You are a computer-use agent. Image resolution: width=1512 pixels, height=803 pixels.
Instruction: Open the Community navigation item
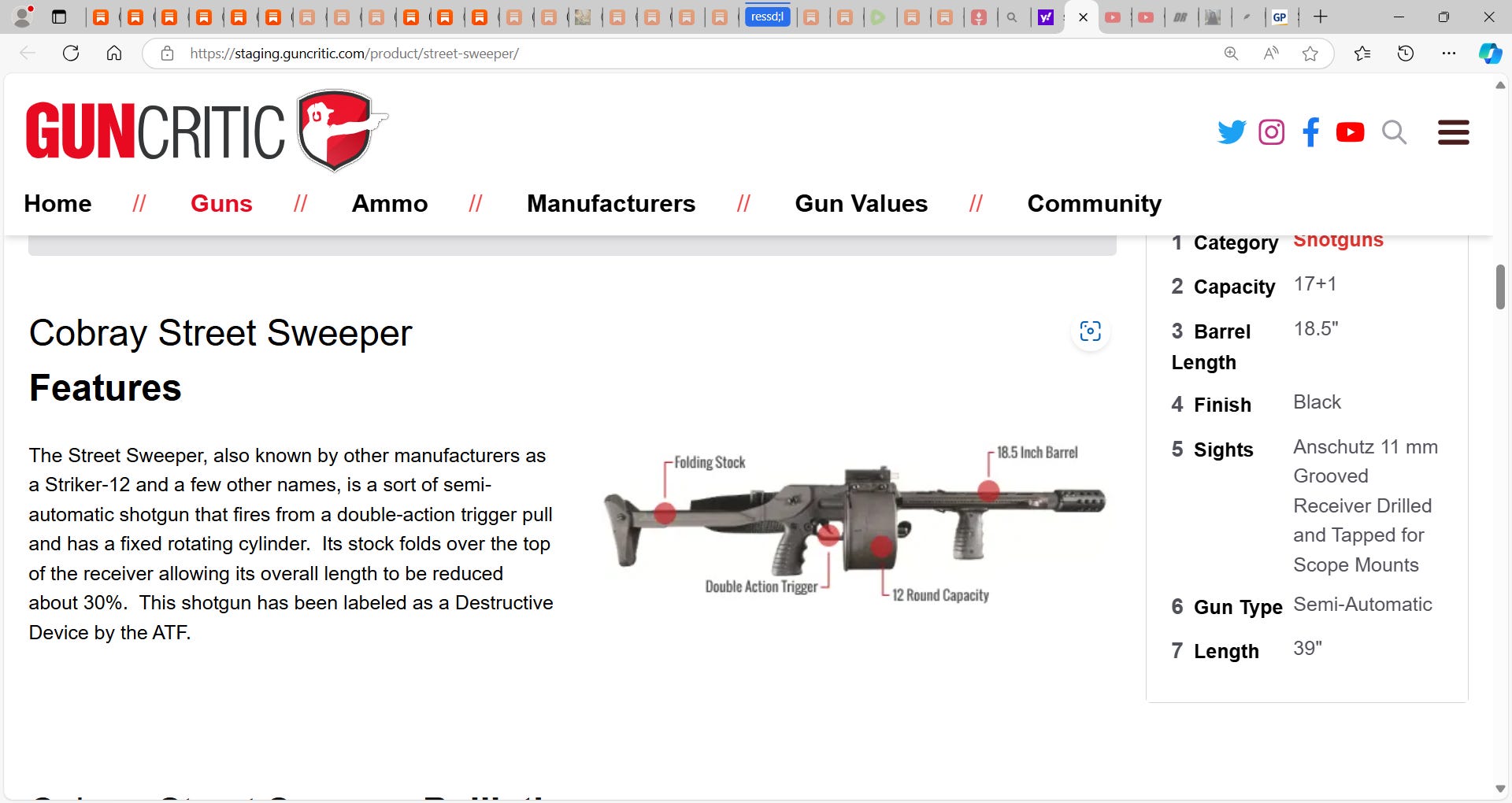(x=1095, y=204)
